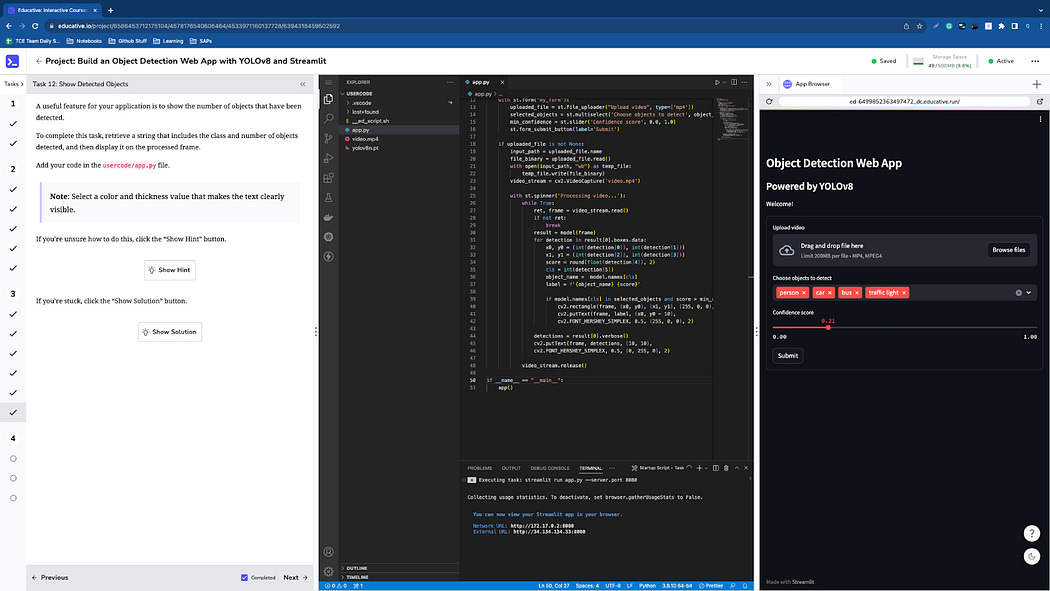Open the status bar notifications bell
The height and width of the screenshot is (591, 1050).
click(745, 586)
